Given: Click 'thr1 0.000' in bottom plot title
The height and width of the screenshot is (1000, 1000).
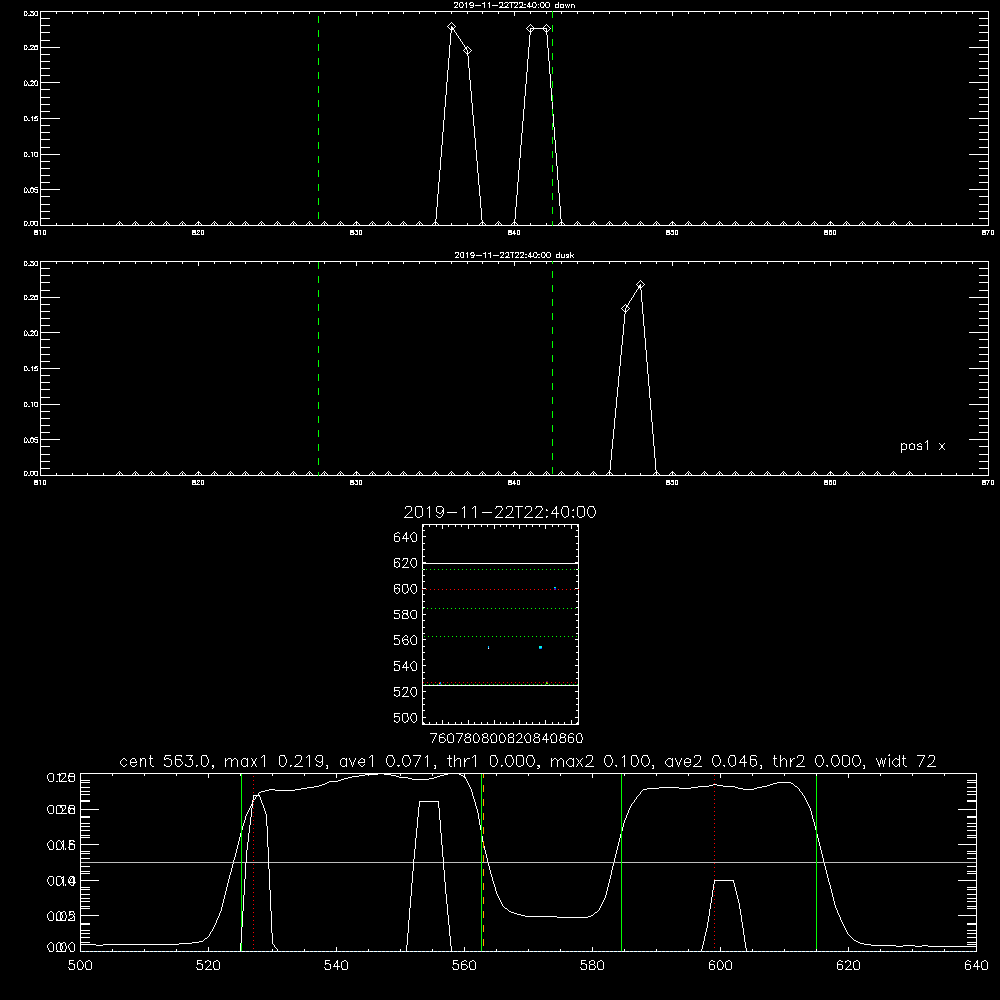Looking at the screenshot, I should tap(491, 761).
